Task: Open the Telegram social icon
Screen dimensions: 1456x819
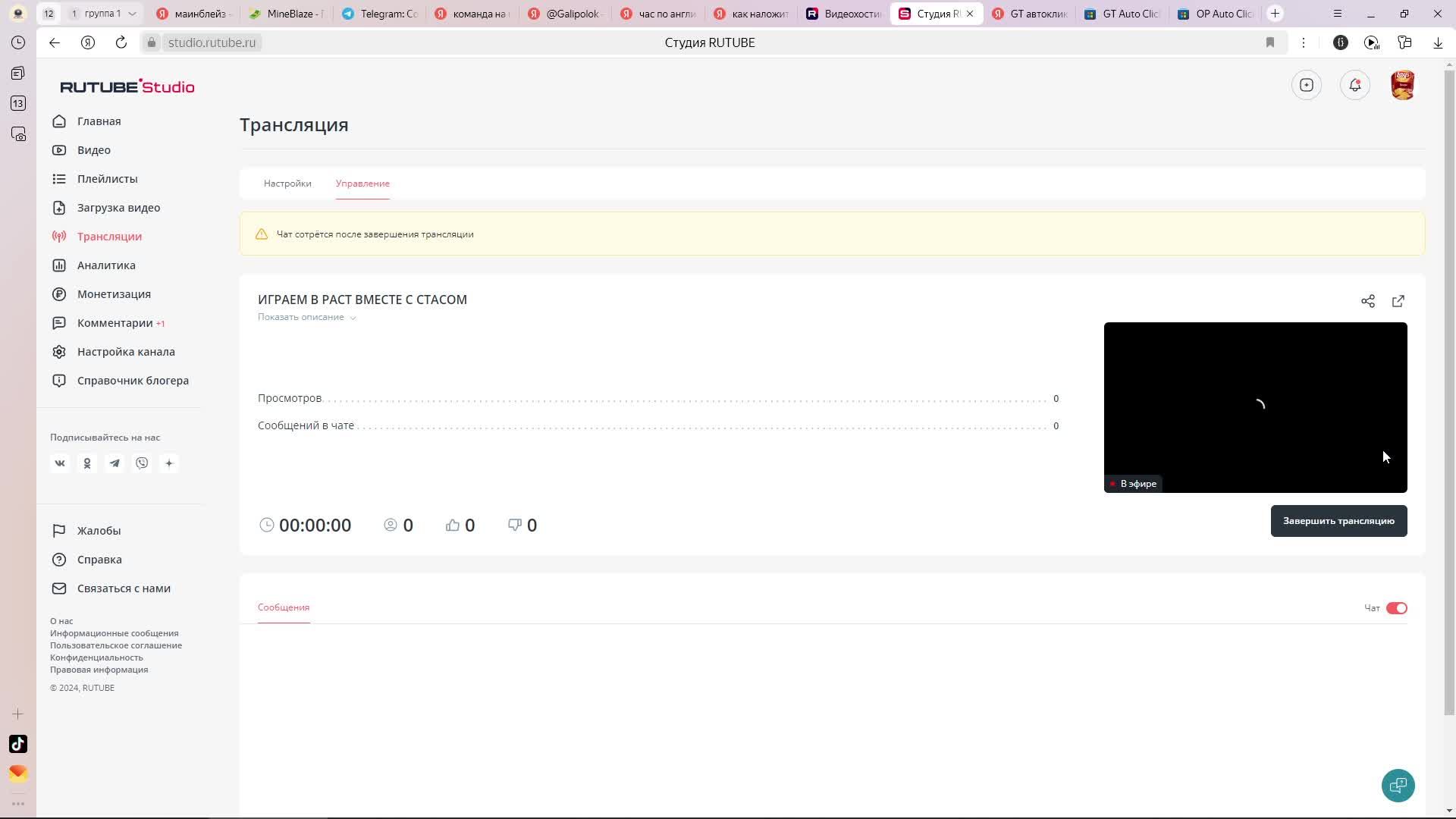Action: point(115,463)
